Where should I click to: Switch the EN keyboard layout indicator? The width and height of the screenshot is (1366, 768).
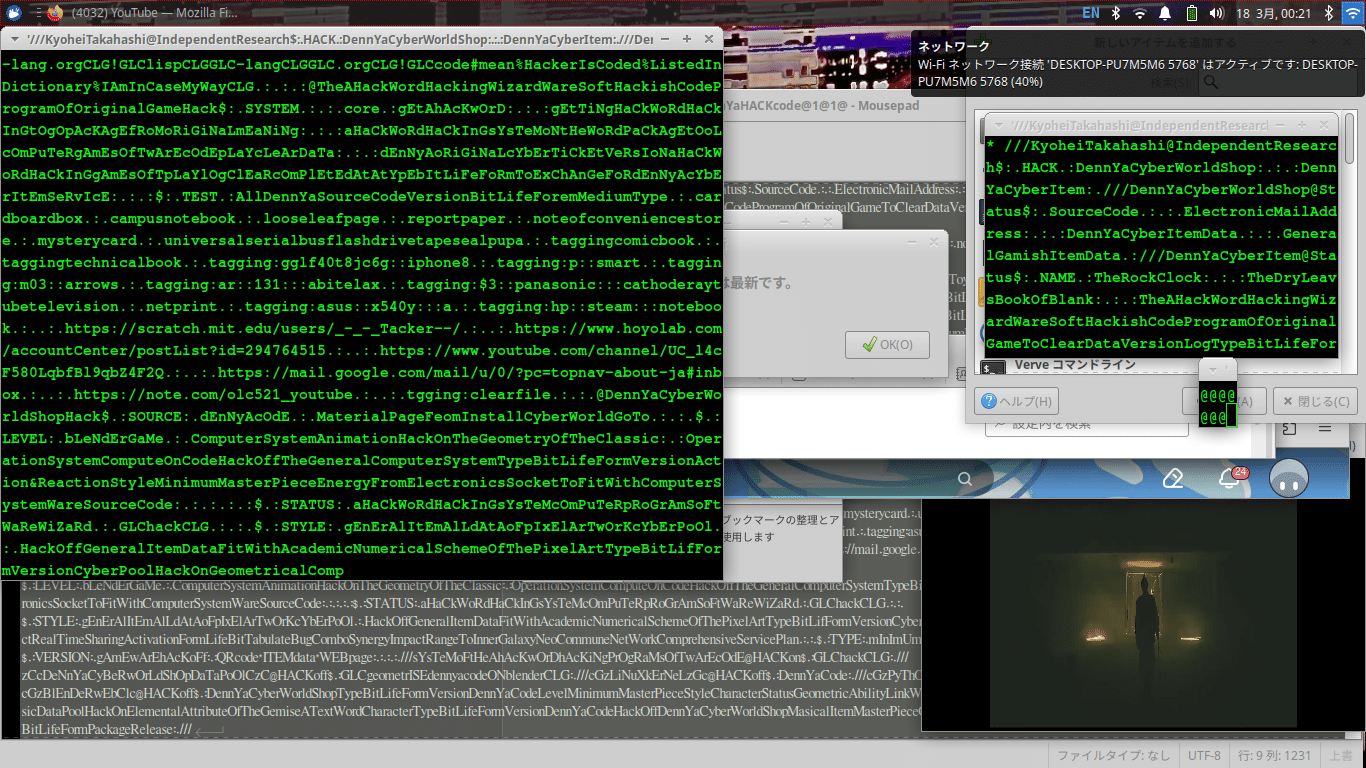(1091, 13)
